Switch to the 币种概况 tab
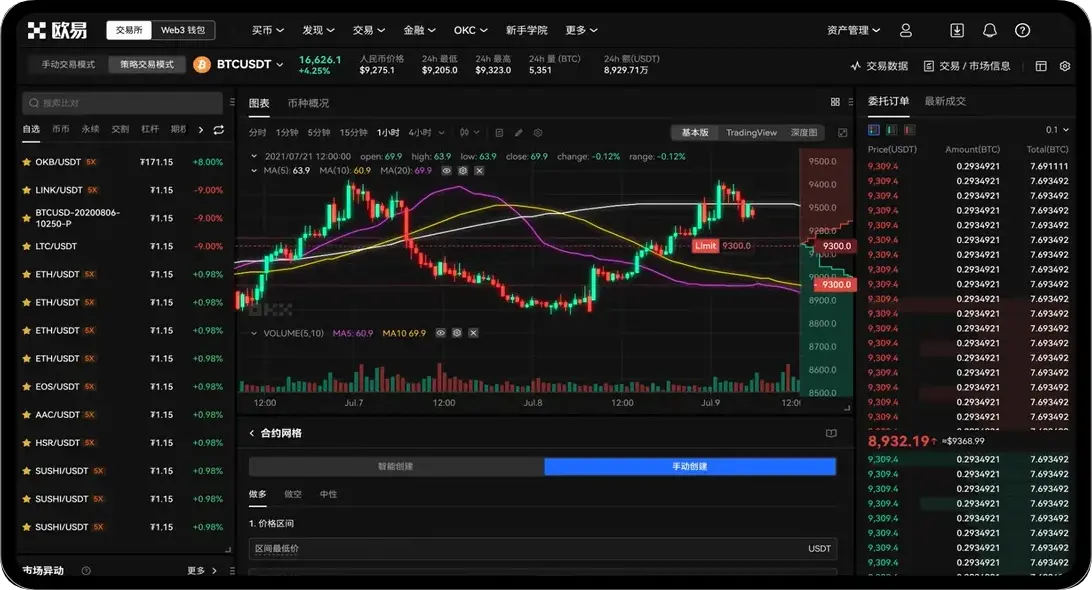Image resolution: width=1092 pixels, height=590 pixels. pos(308,103)
